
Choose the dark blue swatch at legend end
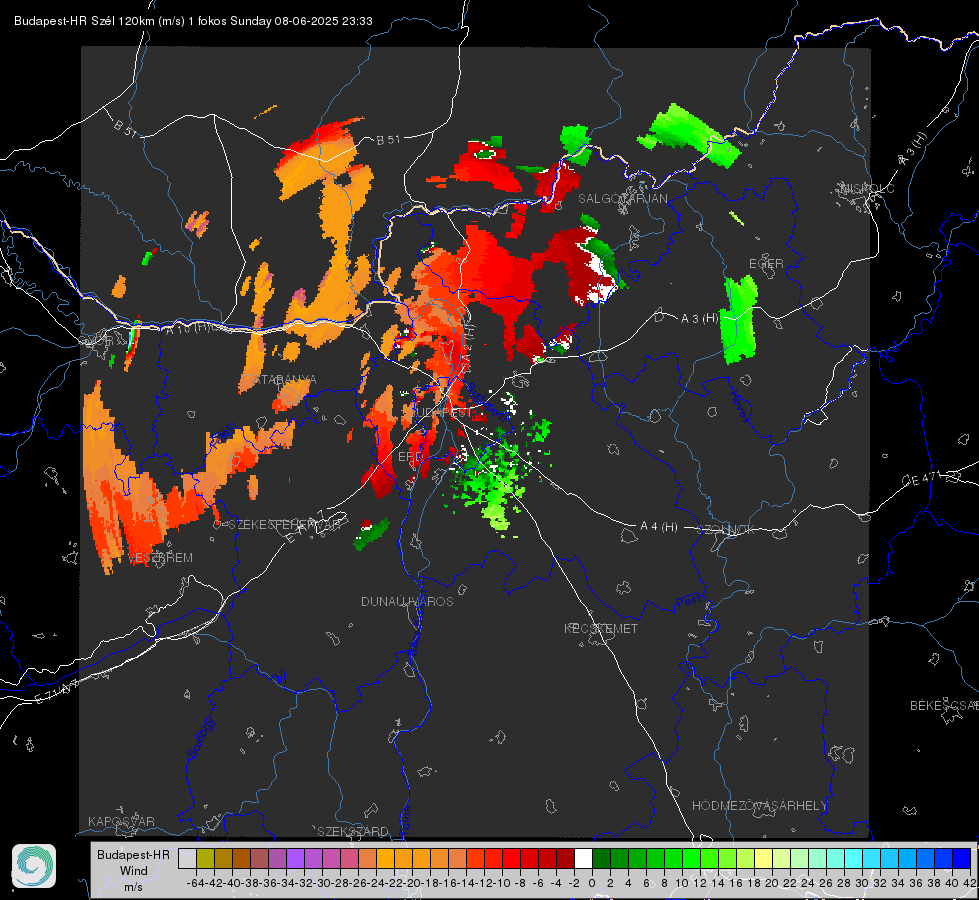962,859
